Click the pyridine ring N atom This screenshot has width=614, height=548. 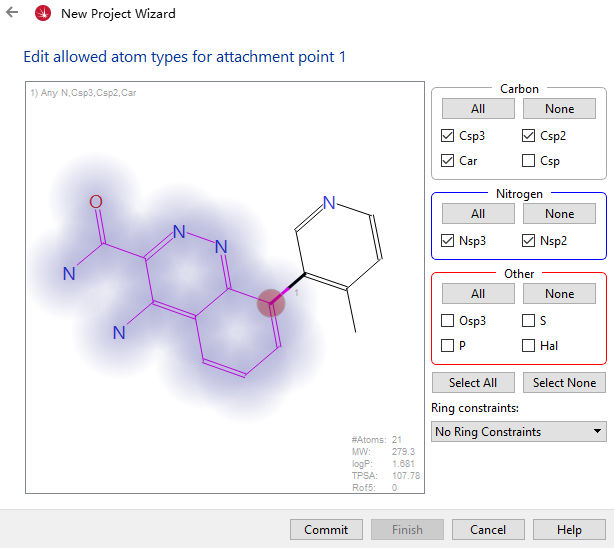[329, 203]
